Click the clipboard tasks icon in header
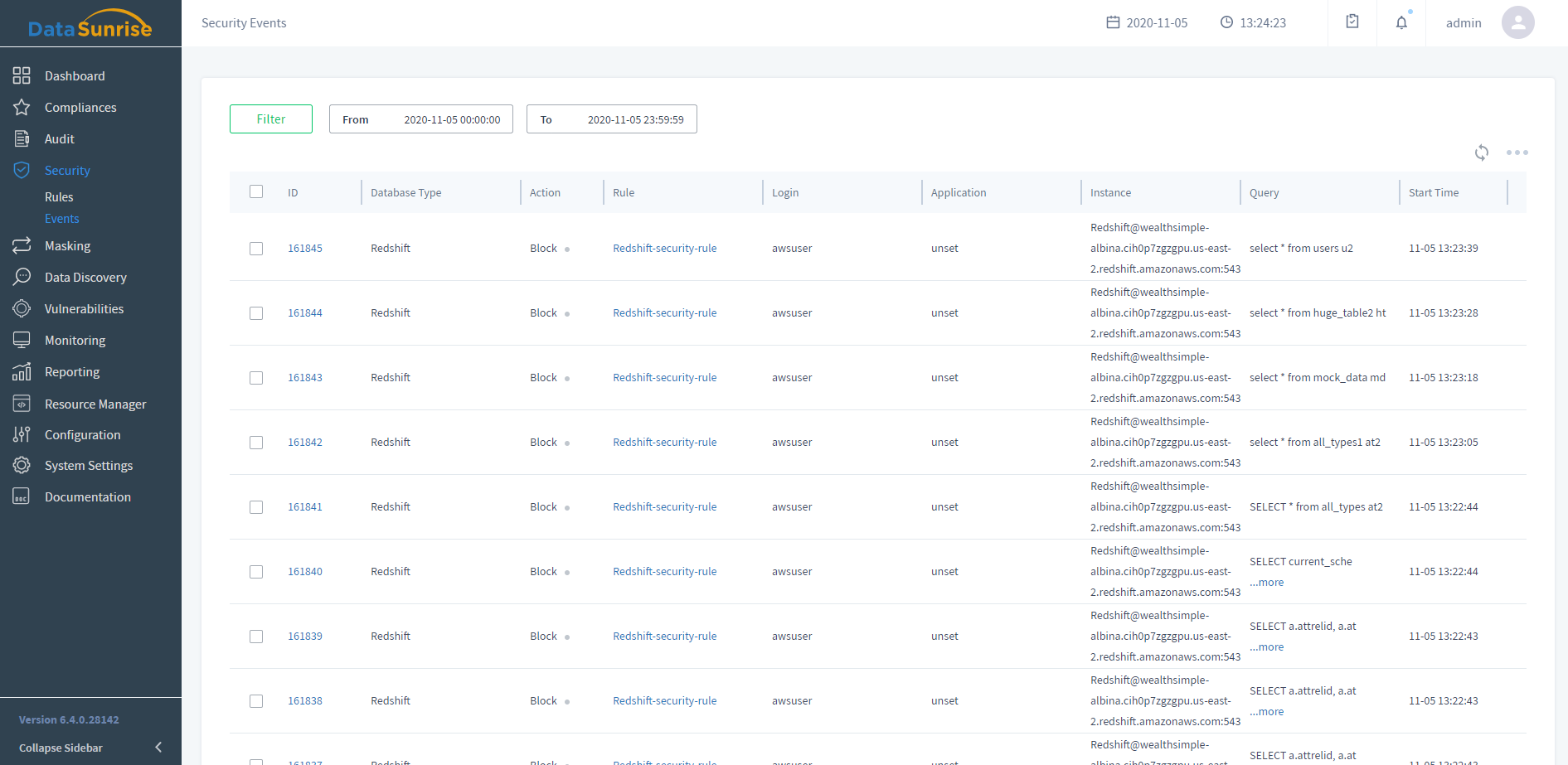1568x765 pixels. click(1352, 22)
